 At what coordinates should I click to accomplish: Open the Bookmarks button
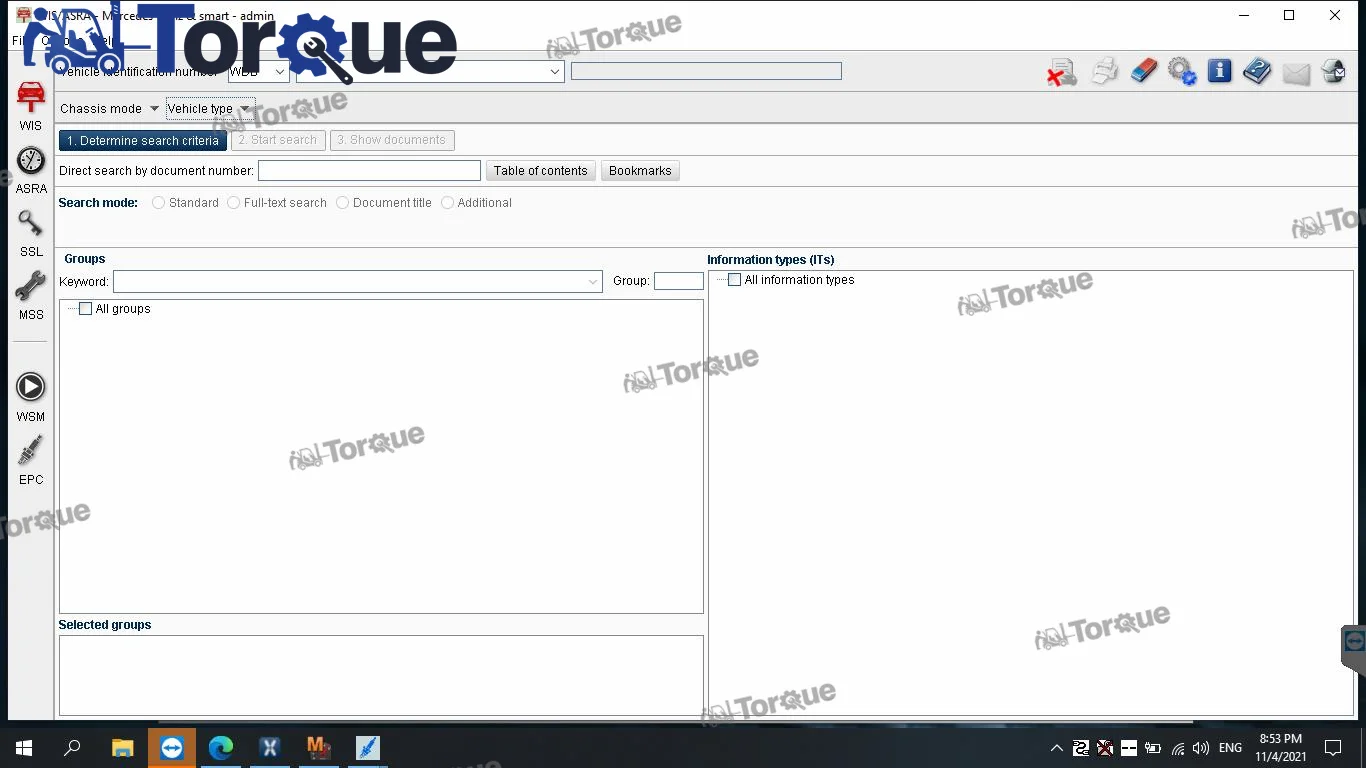pos(640,171)
